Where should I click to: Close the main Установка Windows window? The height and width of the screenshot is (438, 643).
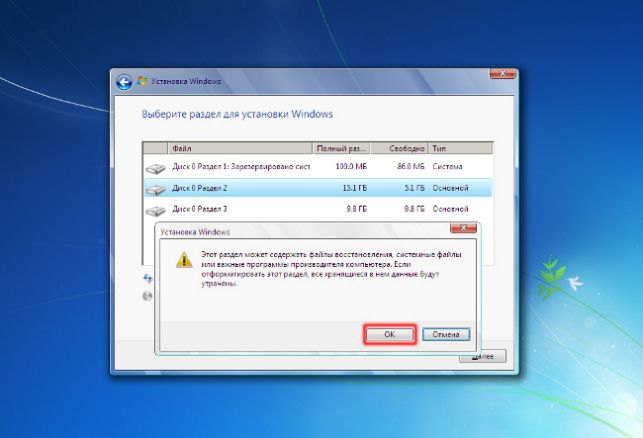point(503,74)
